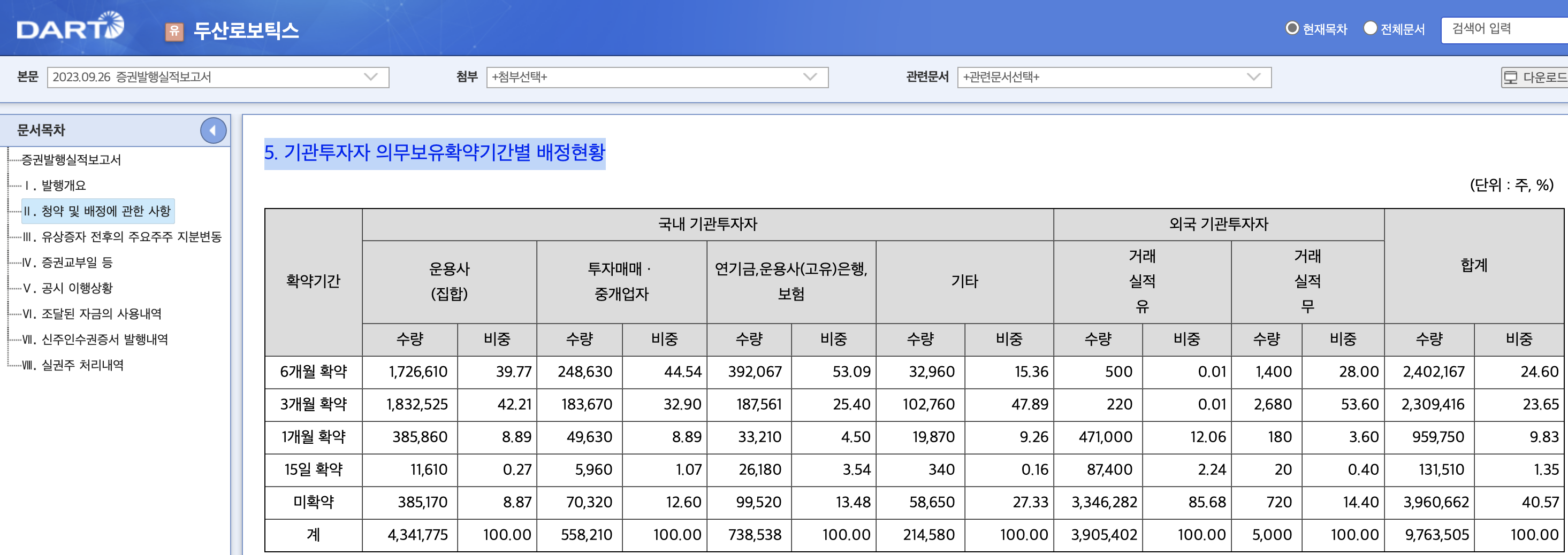Click cell value 2,402,167
Viewport: 1568px width, 555px height.
1434,372
